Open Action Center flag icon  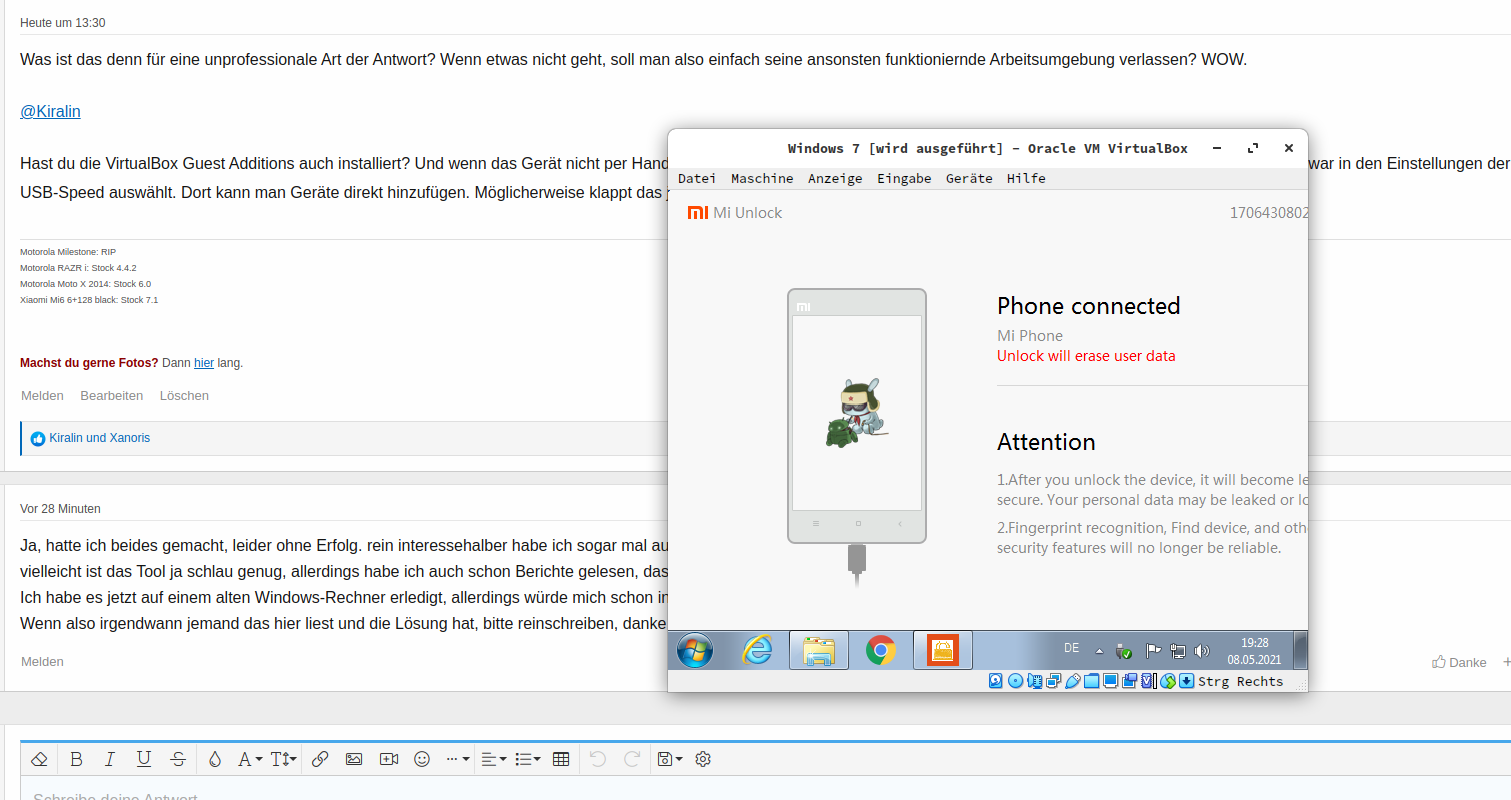[x=1153, y=651]
